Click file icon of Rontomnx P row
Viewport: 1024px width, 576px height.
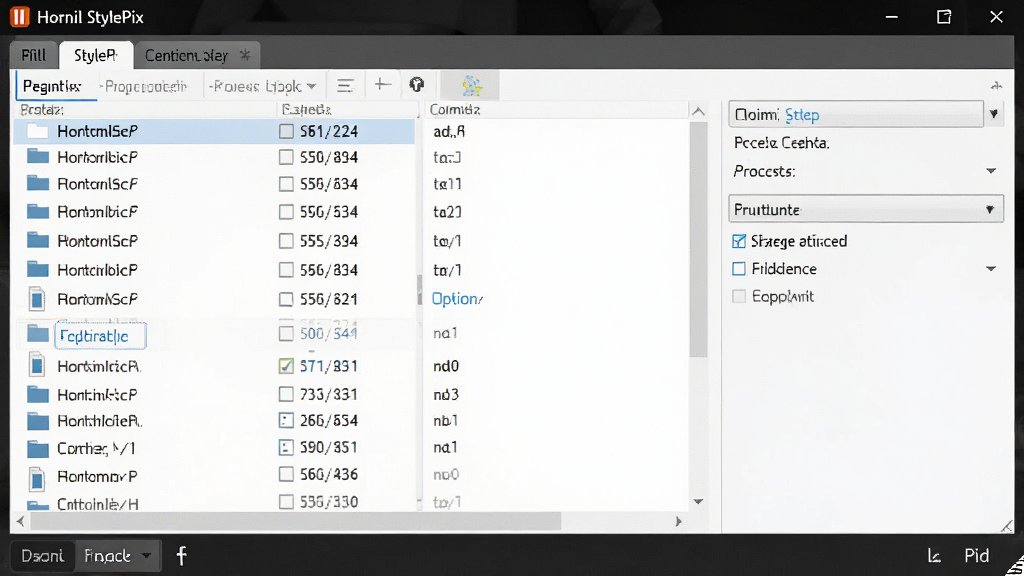[x=37, y=478]
